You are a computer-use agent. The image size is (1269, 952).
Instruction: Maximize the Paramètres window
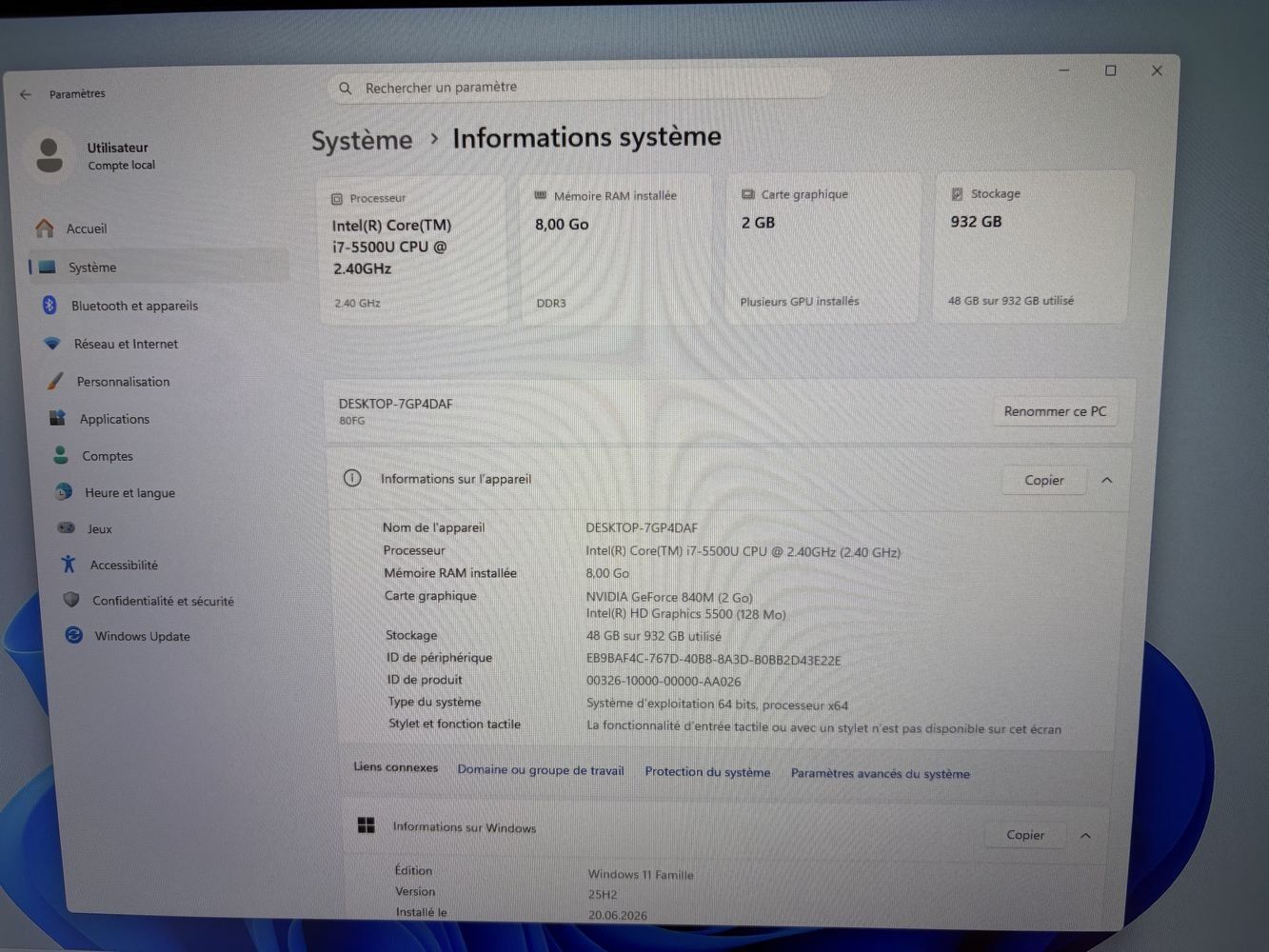pyautogui.click(x=1110, y=70)
